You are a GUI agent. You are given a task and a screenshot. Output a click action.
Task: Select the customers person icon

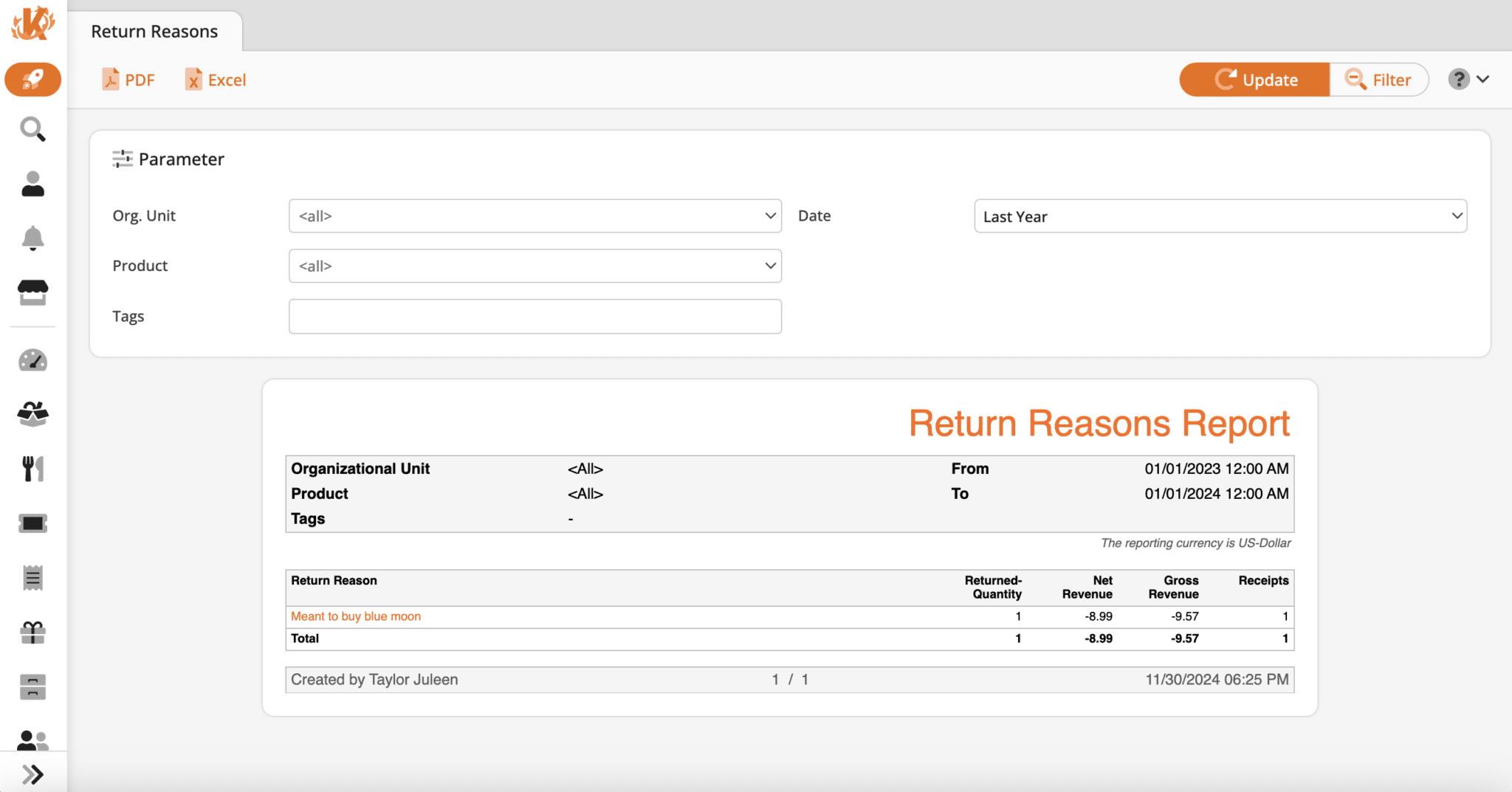(x=32, y=184)
